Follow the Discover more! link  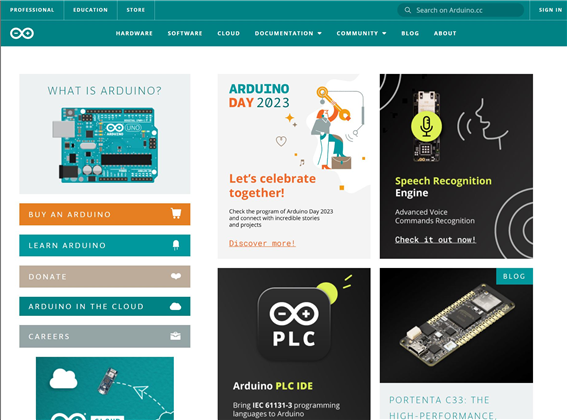262,243
